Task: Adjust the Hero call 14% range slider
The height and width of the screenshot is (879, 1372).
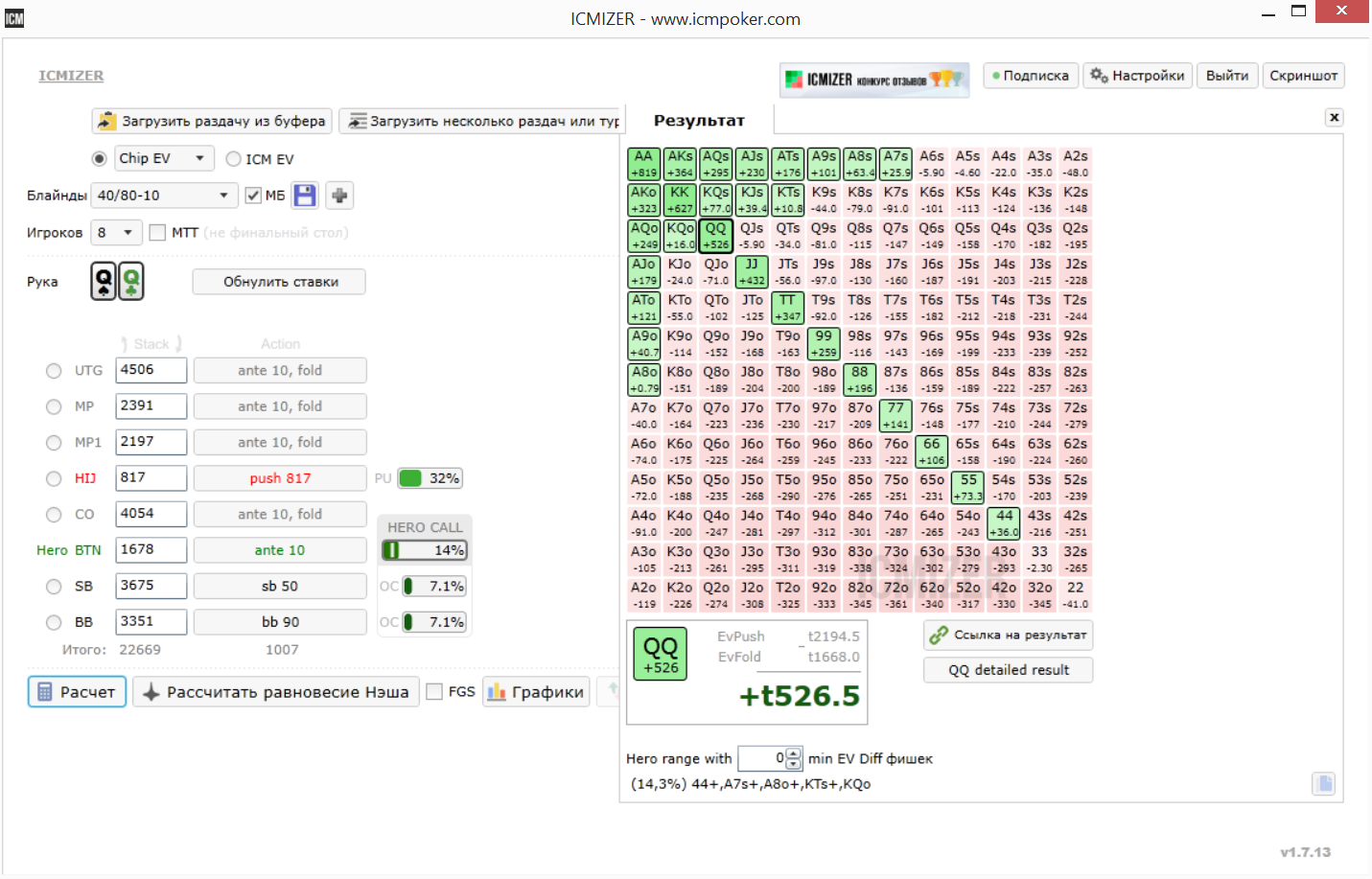Action: tap(425, 550)
